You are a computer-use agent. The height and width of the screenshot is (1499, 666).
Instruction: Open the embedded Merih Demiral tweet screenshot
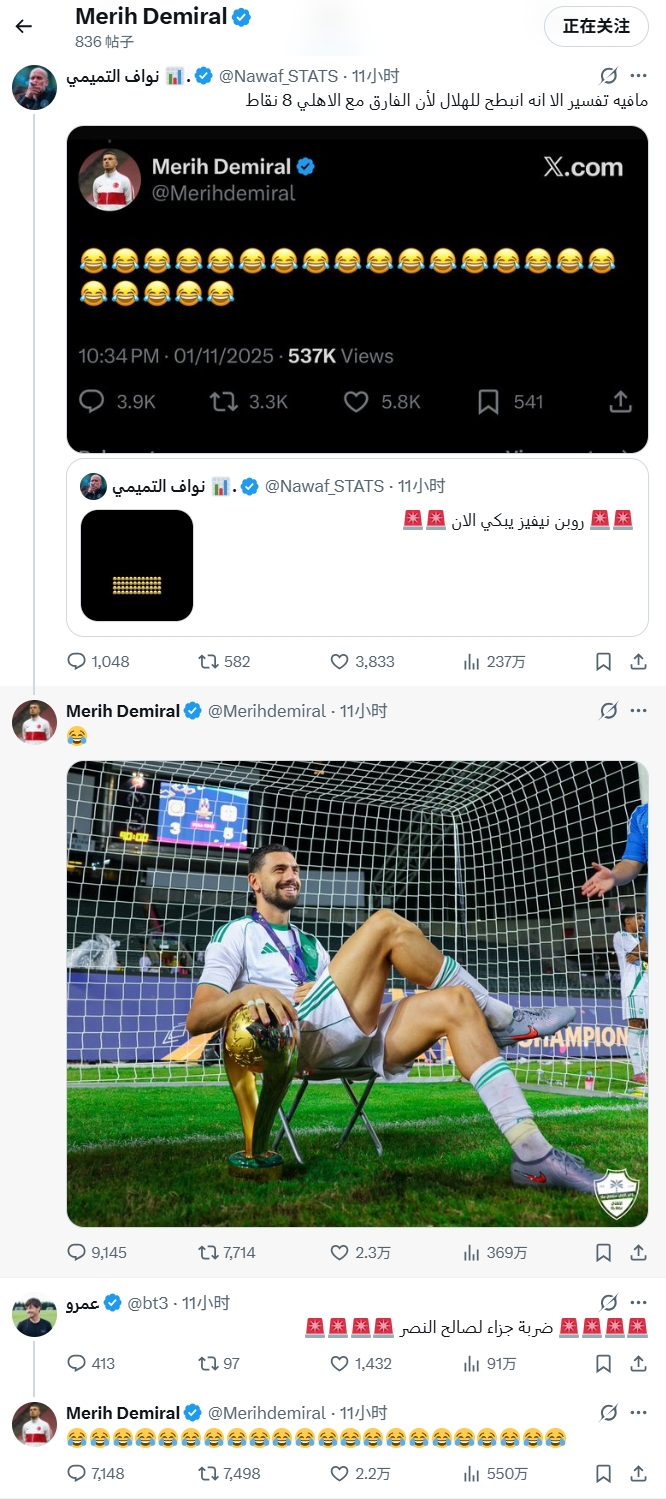click(357, 289)
